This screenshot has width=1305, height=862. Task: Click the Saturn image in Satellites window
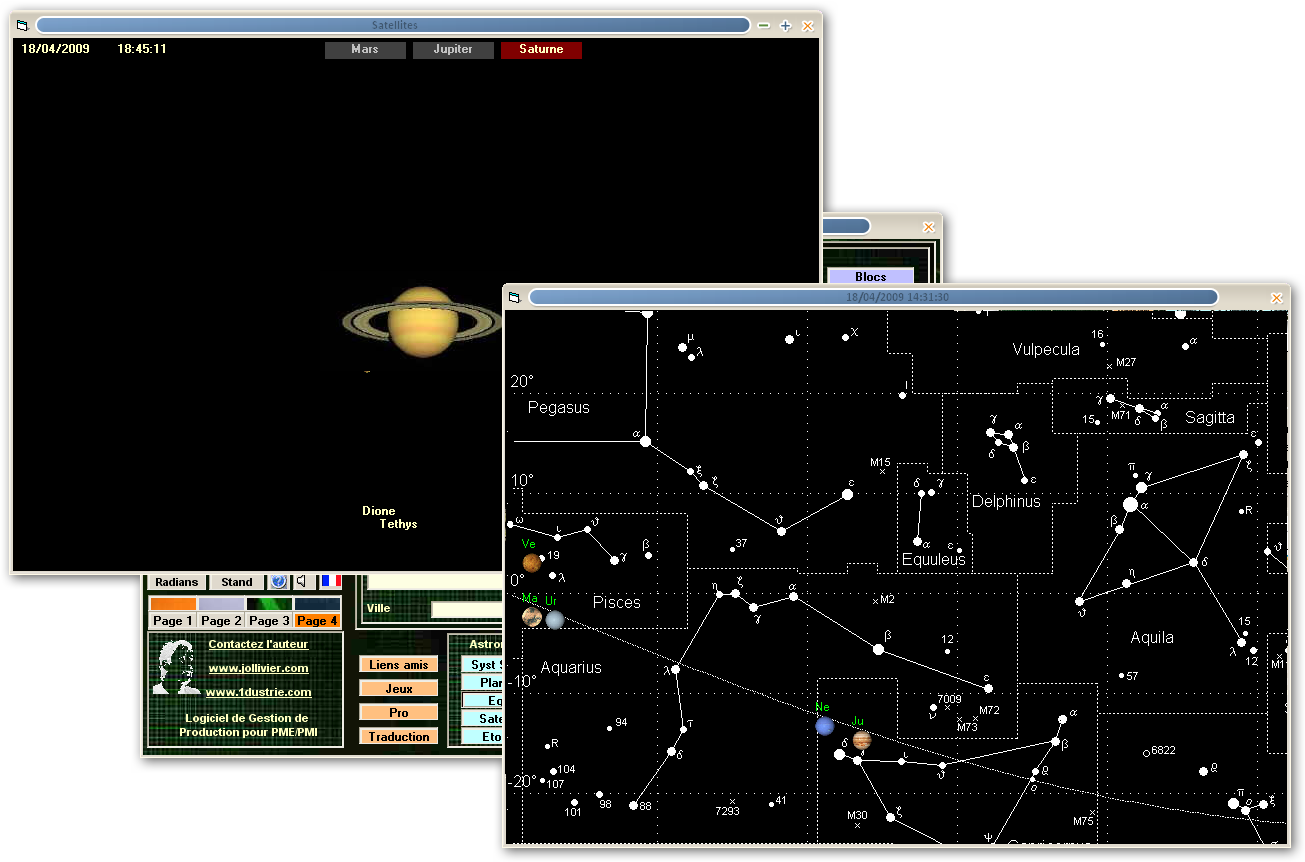pos(423,321)
